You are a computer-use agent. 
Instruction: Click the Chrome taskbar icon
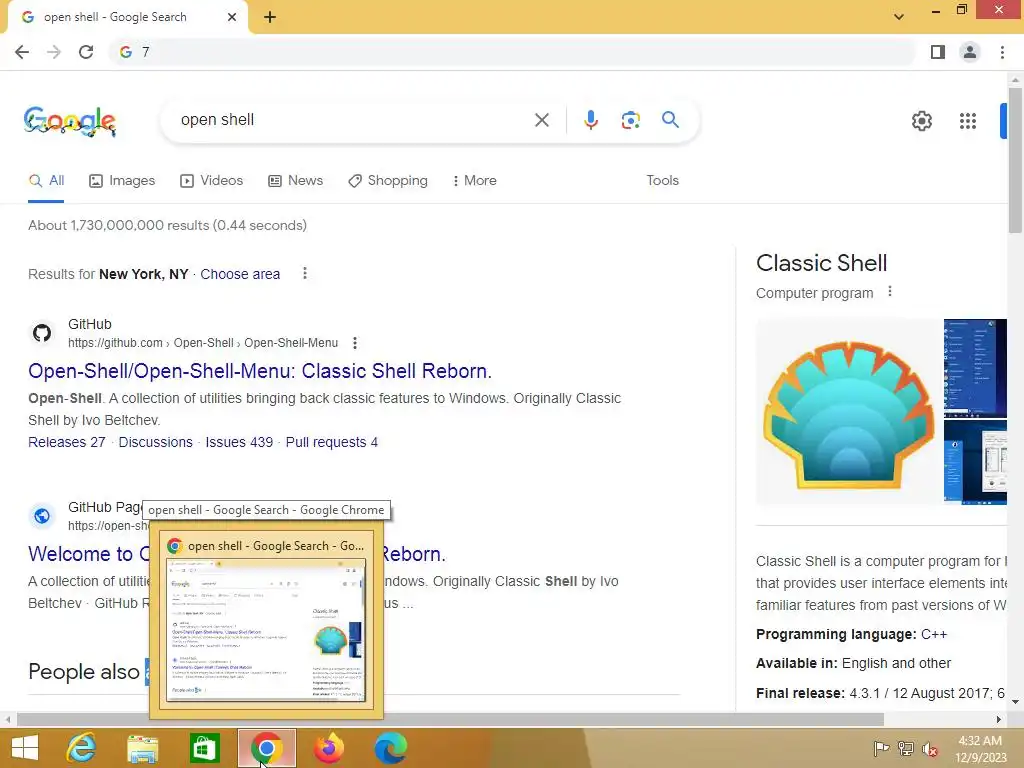click(266, 748)
